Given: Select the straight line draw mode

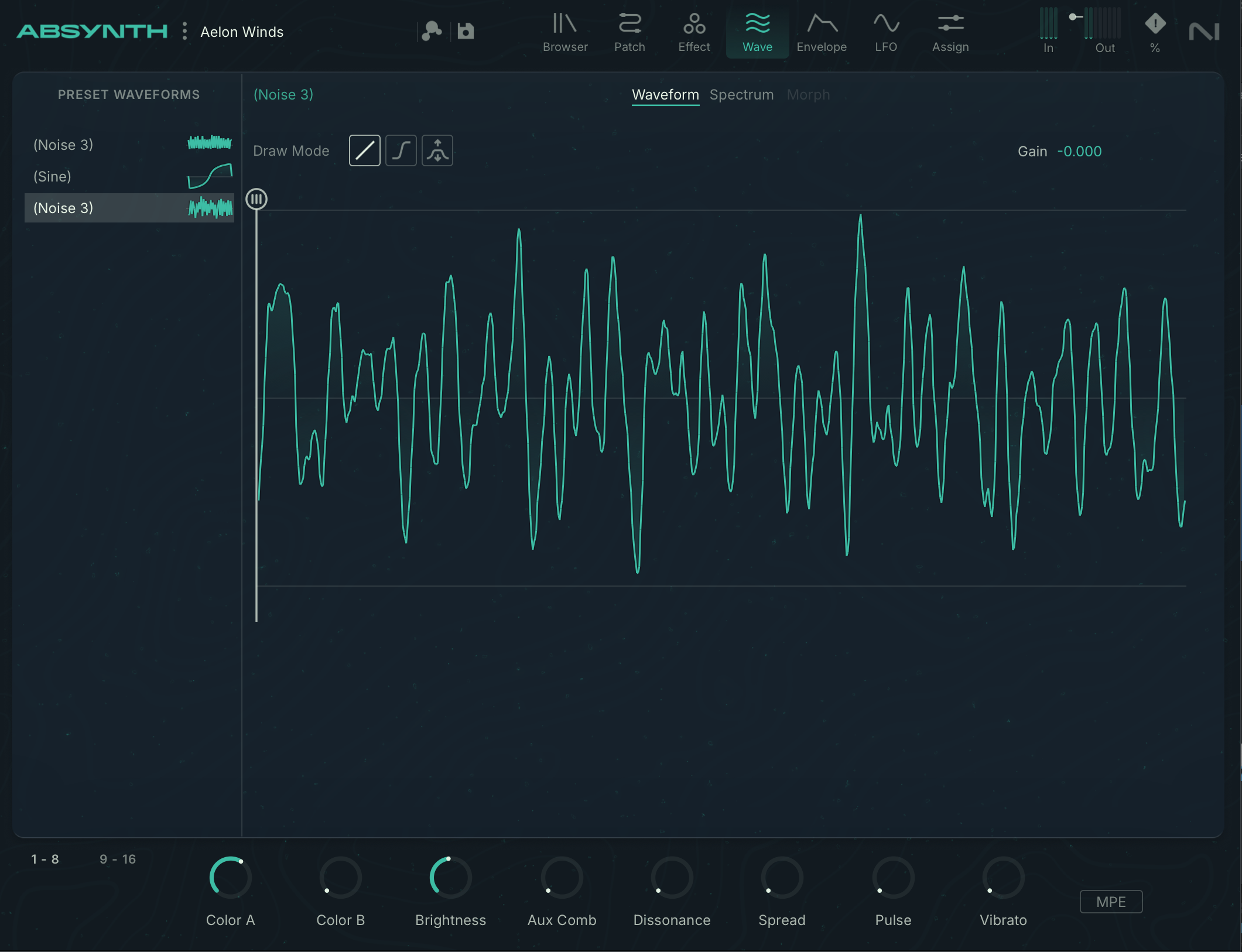Looking at the screenshot, I should click(364, 150).
